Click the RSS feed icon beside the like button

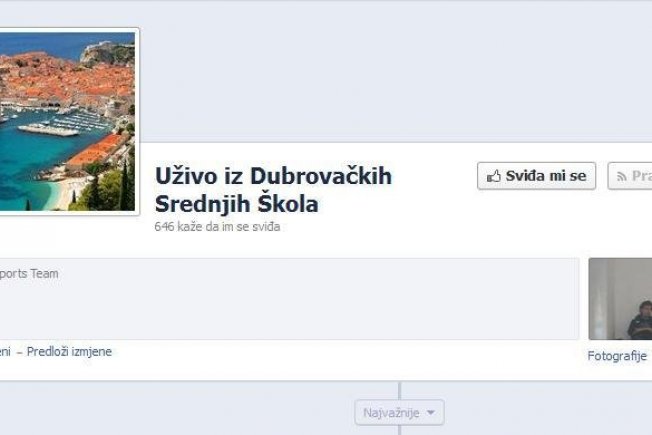622,177
